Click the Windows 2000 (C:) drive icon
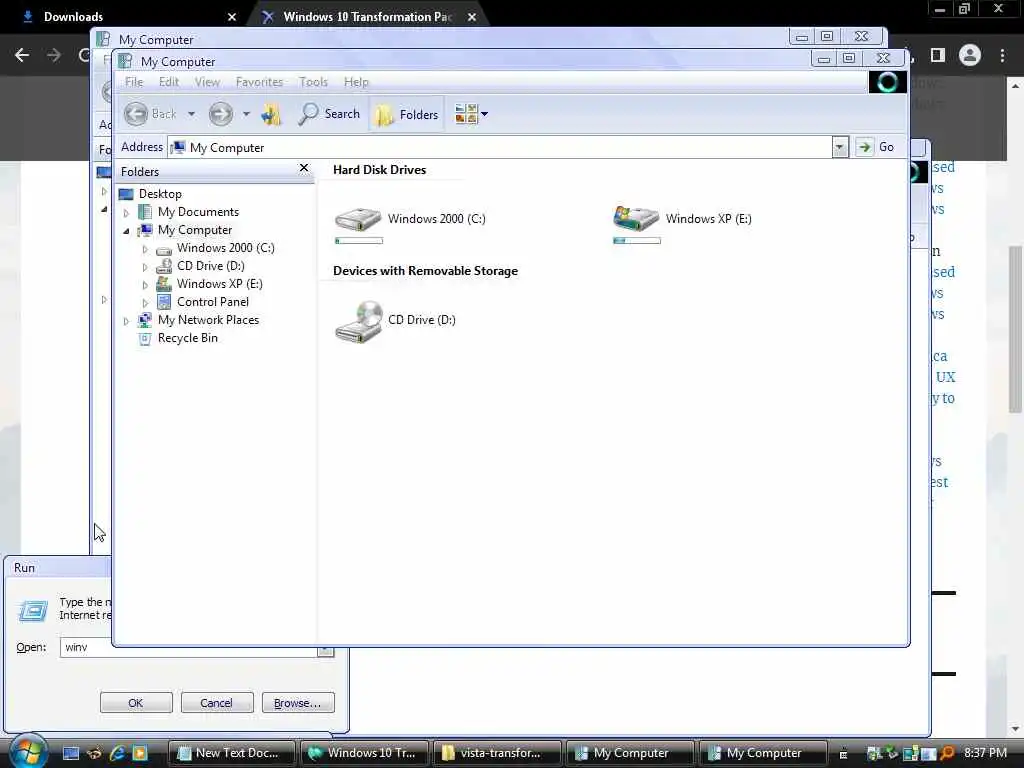The height and width of the screenshot is (768, 1024). pos(358,219)
